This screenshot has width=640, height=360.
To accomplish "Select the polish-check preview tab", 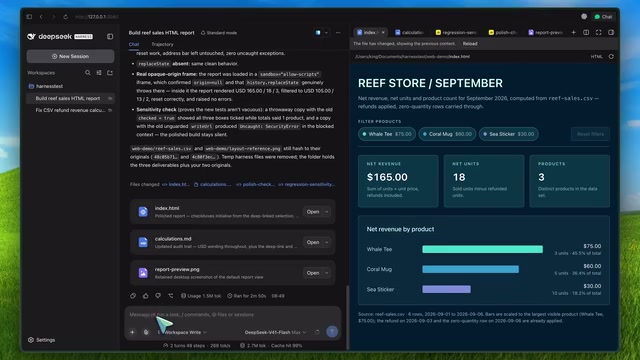I will (x=503, y=32).
